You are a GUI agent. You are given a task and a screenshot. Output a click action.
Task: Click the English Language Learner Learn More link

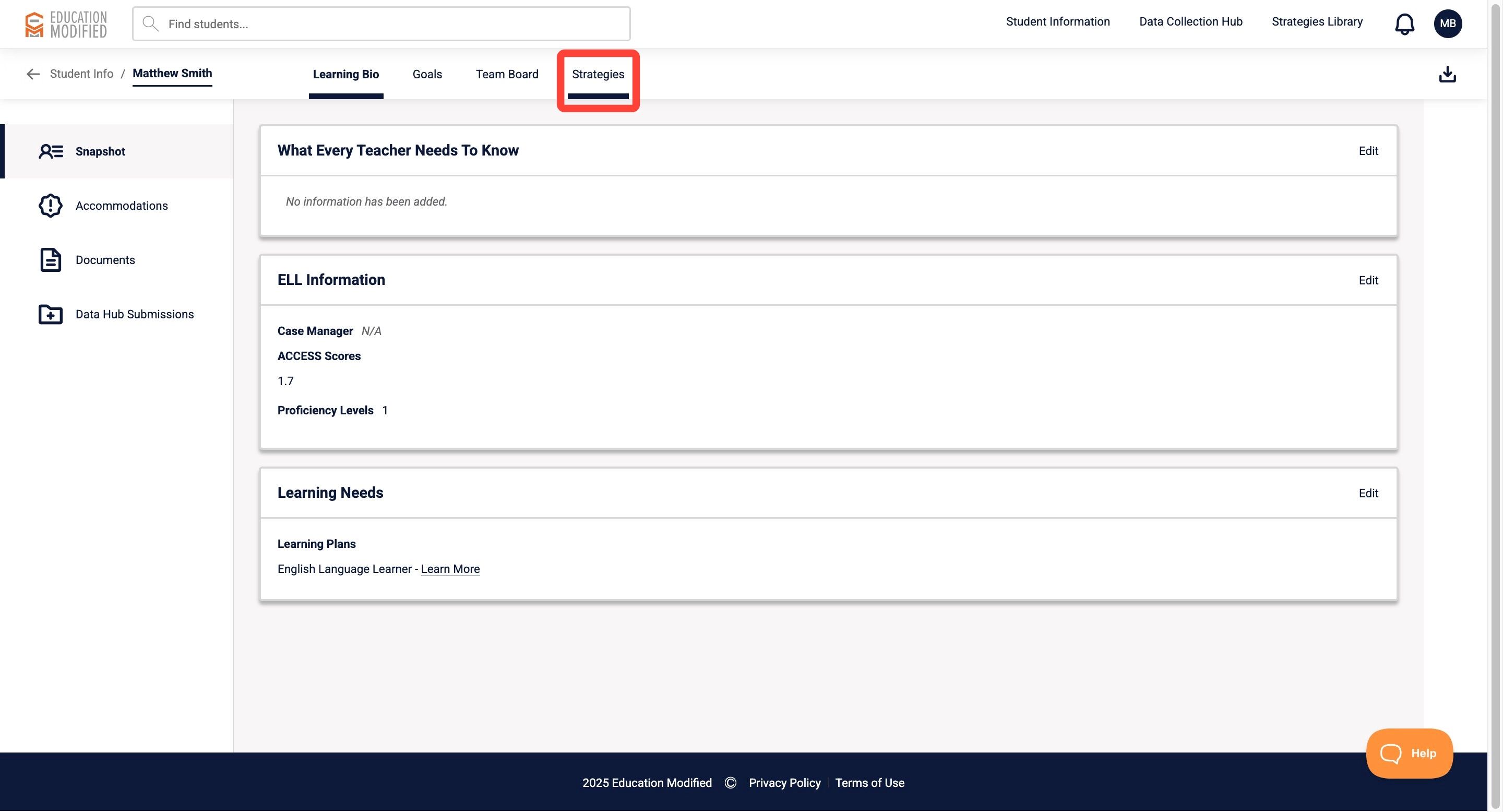pyautogui.click(x=450, y=569)
